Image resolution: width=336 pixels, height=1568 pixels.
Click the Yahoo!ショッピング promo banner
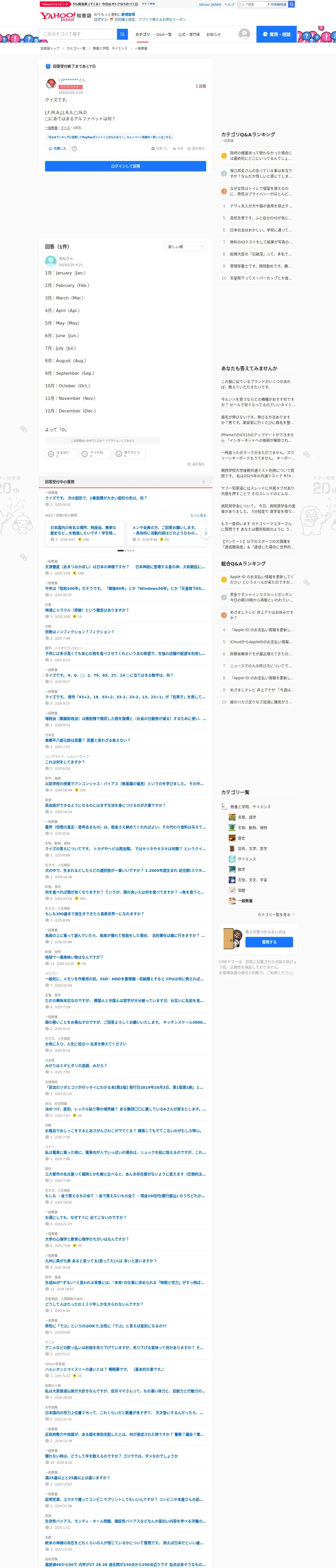98,4
